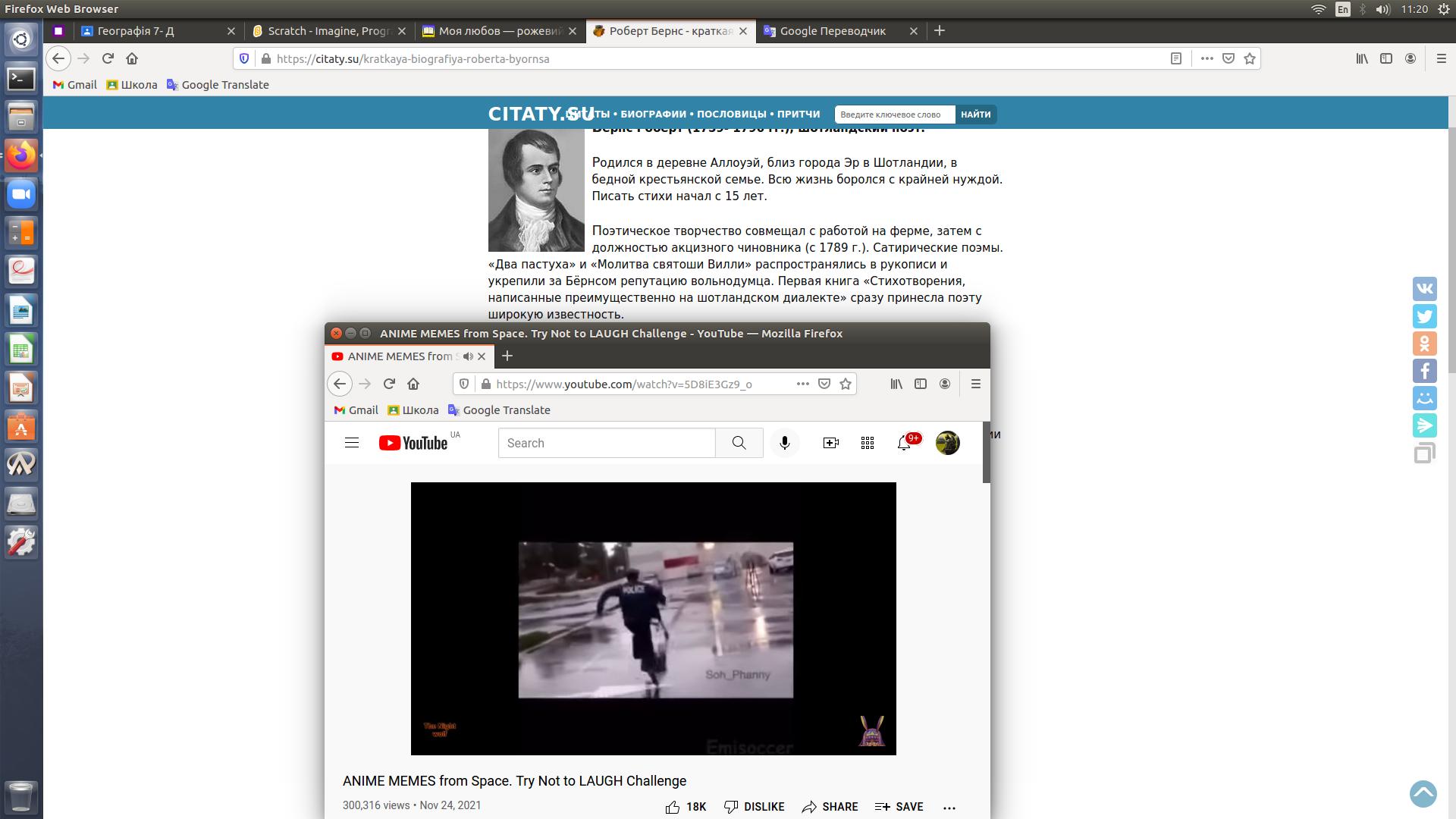Like the video with thumbs up
1456x819 pixels.
[673, 807]
